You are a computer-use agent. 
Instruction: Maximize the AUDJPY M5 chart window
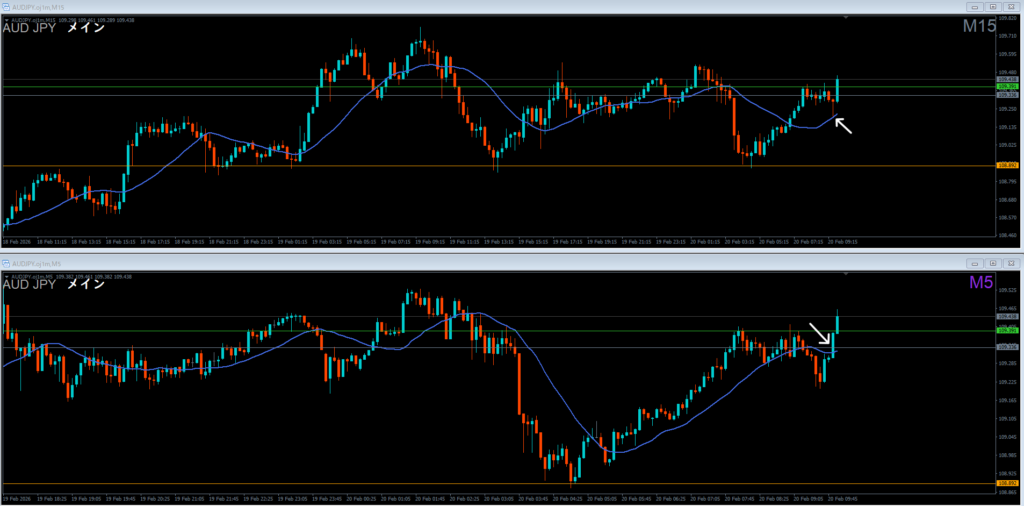pyautogui.click(x=993, y=264)
